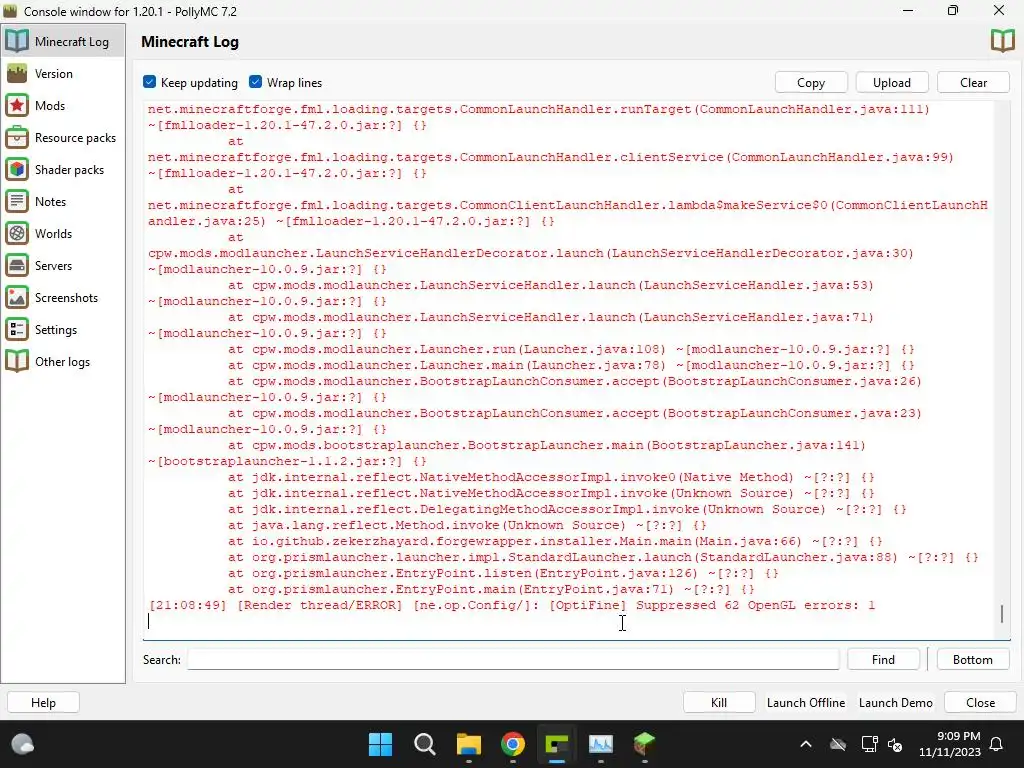Click the Notes page icon

[17, 201]
